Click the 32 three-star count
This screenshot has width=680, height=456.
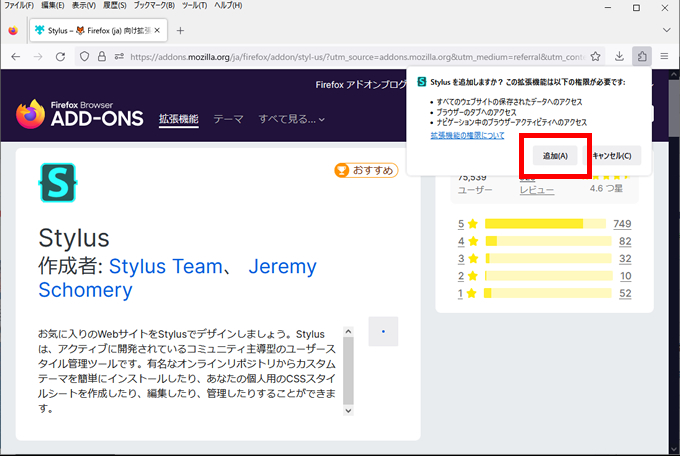(625, 259)
